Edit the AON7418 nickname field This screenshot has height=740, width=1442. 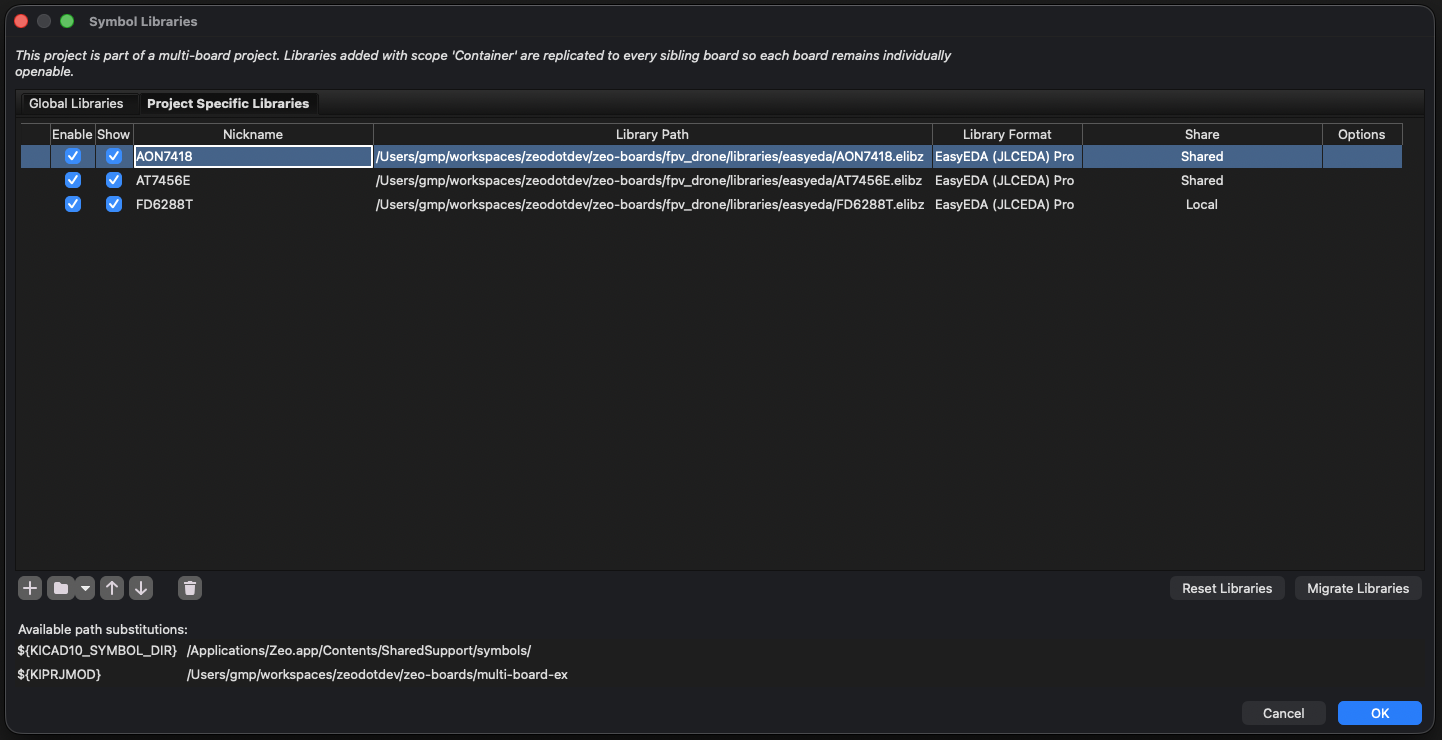coord(253,156)
